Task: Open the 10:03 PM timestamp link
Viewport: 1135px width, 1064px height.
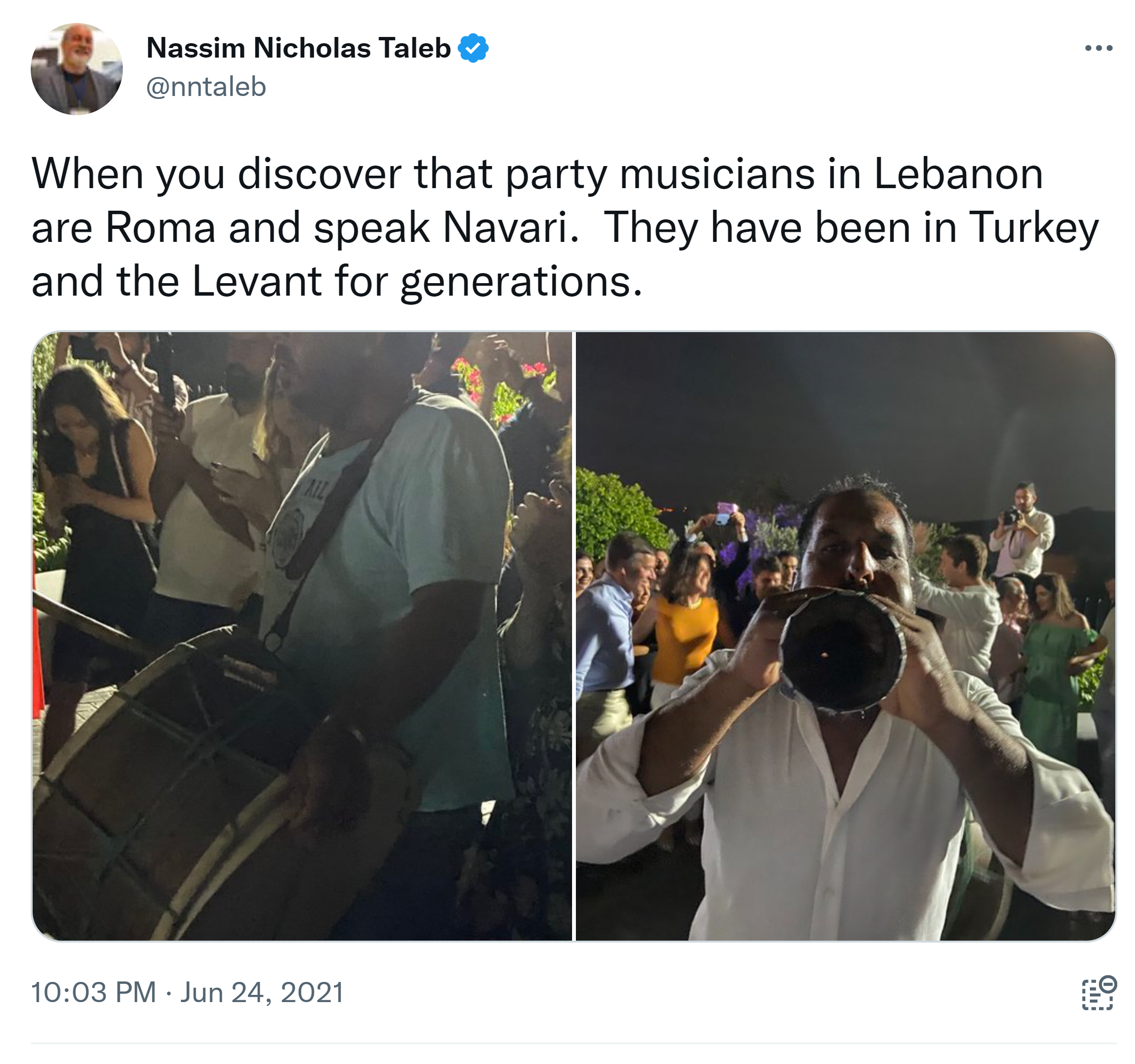Action: coord(93,992)
